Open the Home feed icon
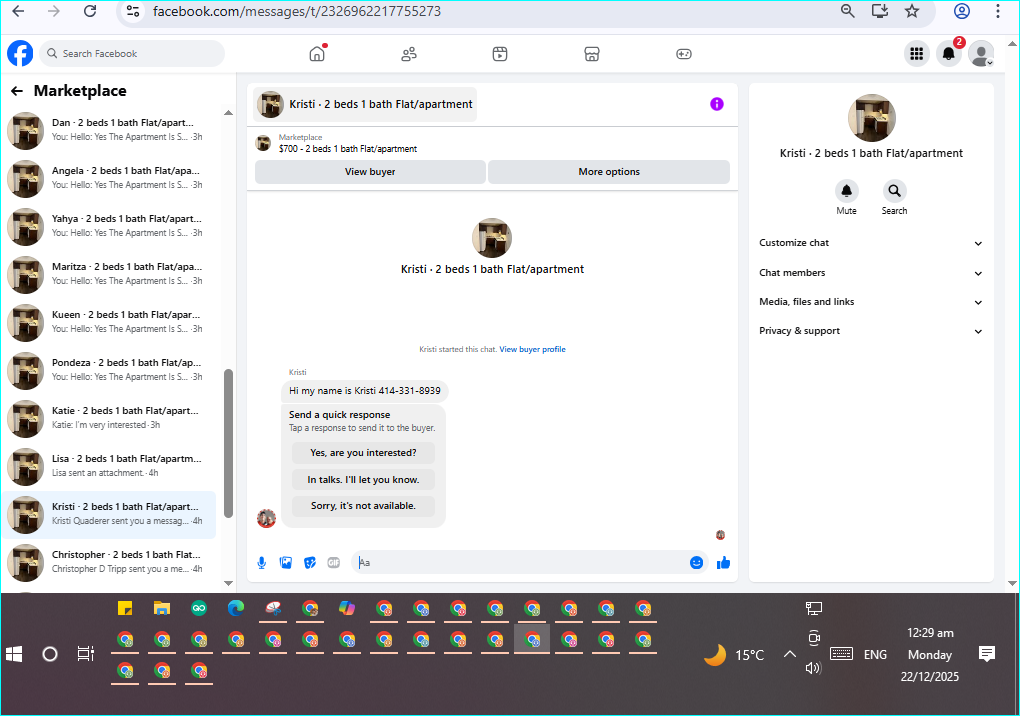The height and width of the screenshot is (716, 1020). [317, 53]
